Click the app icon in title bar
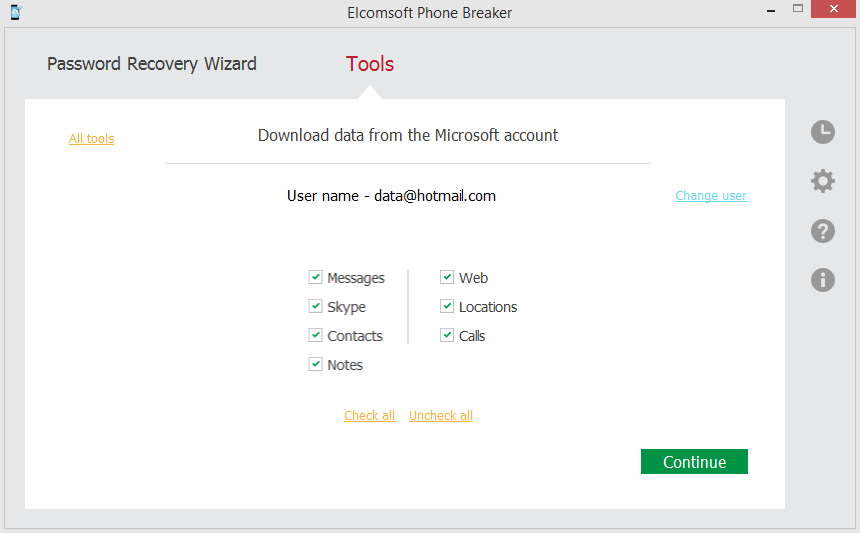Image resolution: width=860 pixels, height=533 pixels. pyautogui.click(x=14, y=12)
